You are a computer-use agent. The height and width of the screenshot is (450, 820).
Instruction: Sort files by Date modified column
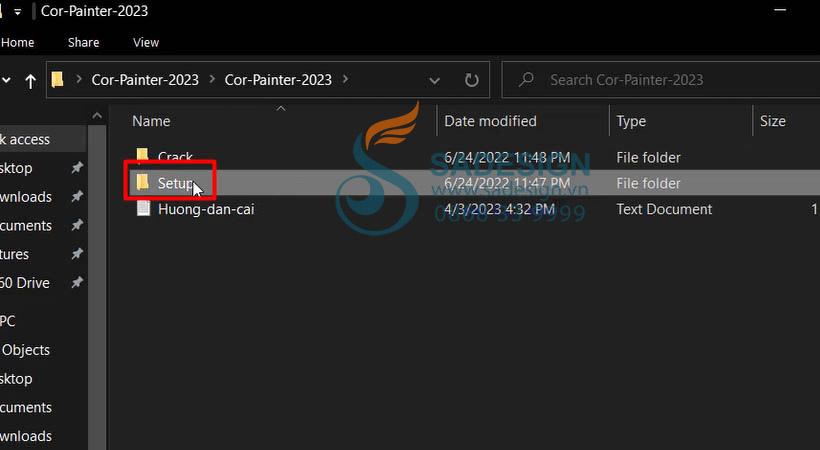click(490, 121)
